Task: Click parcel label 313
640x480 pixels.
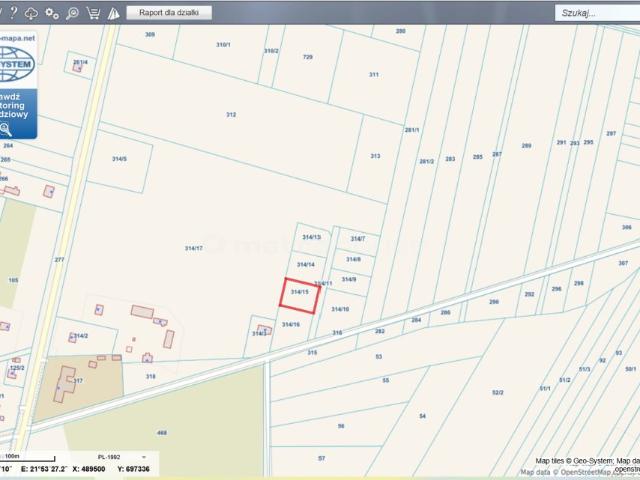Action: 375,156
